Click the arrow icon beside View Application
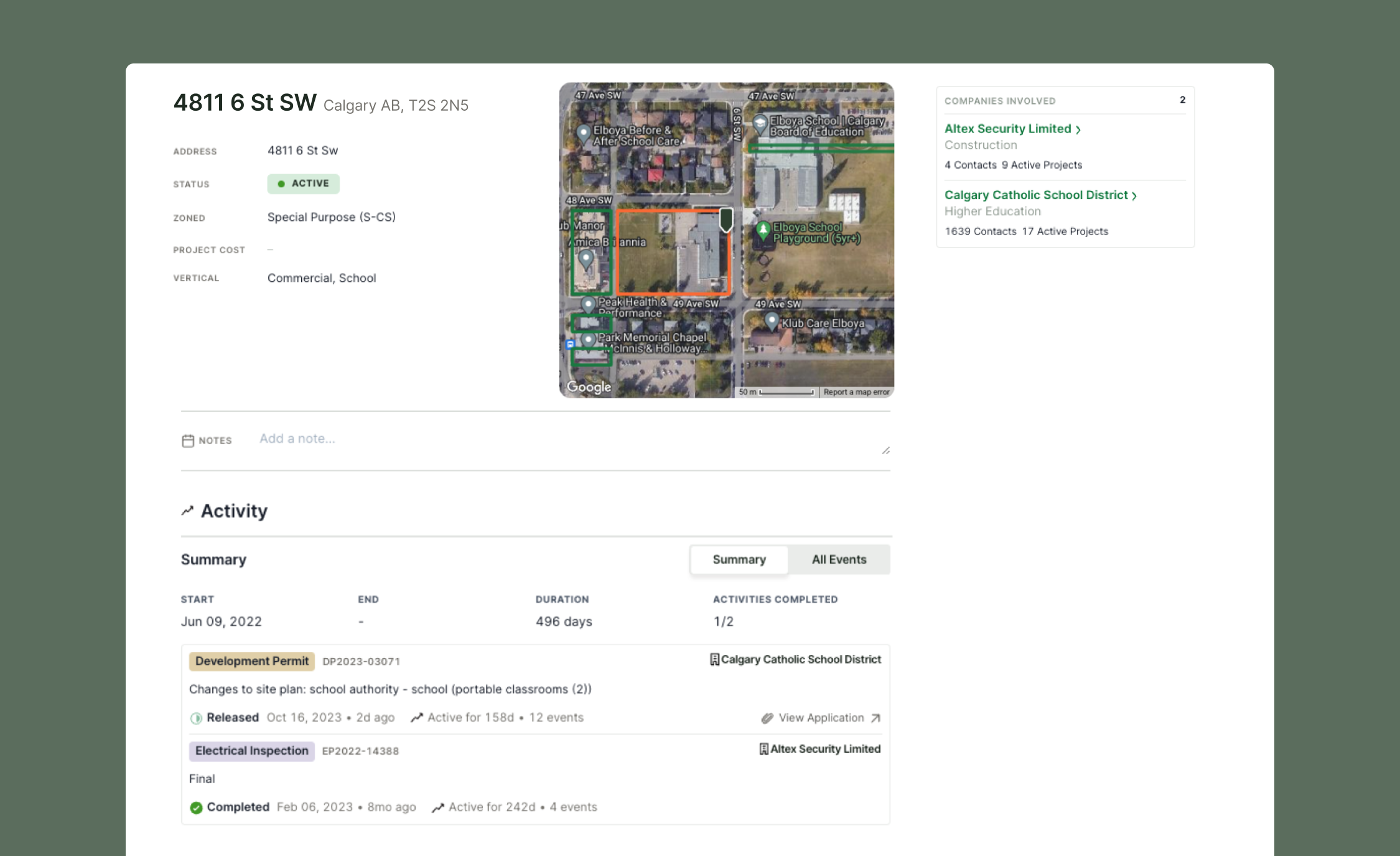Screen dimensions: 1400x856 pyautogui.click(x=875, y=718)
